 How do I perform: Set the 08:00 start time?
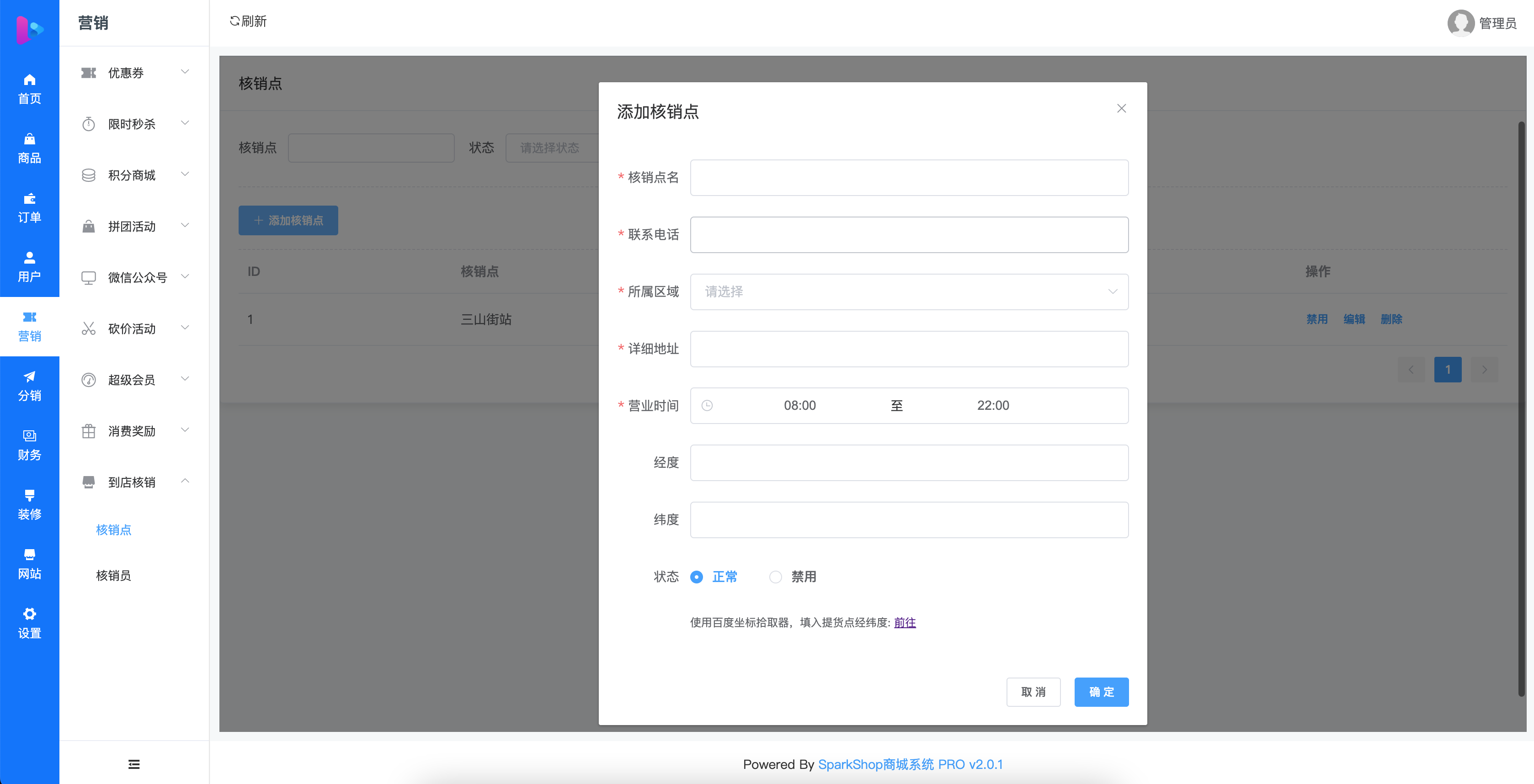tap(800, 405)
